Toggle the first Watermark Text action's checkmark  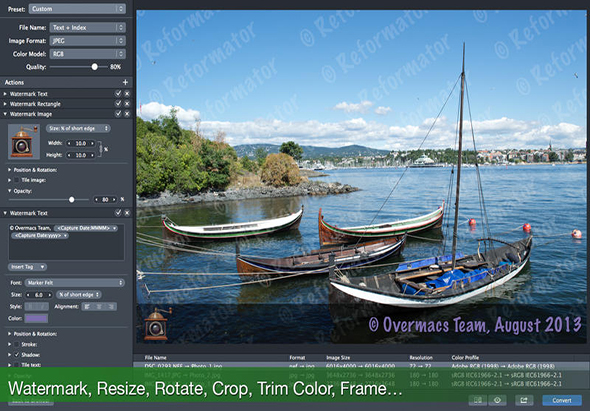click(118, 93)
